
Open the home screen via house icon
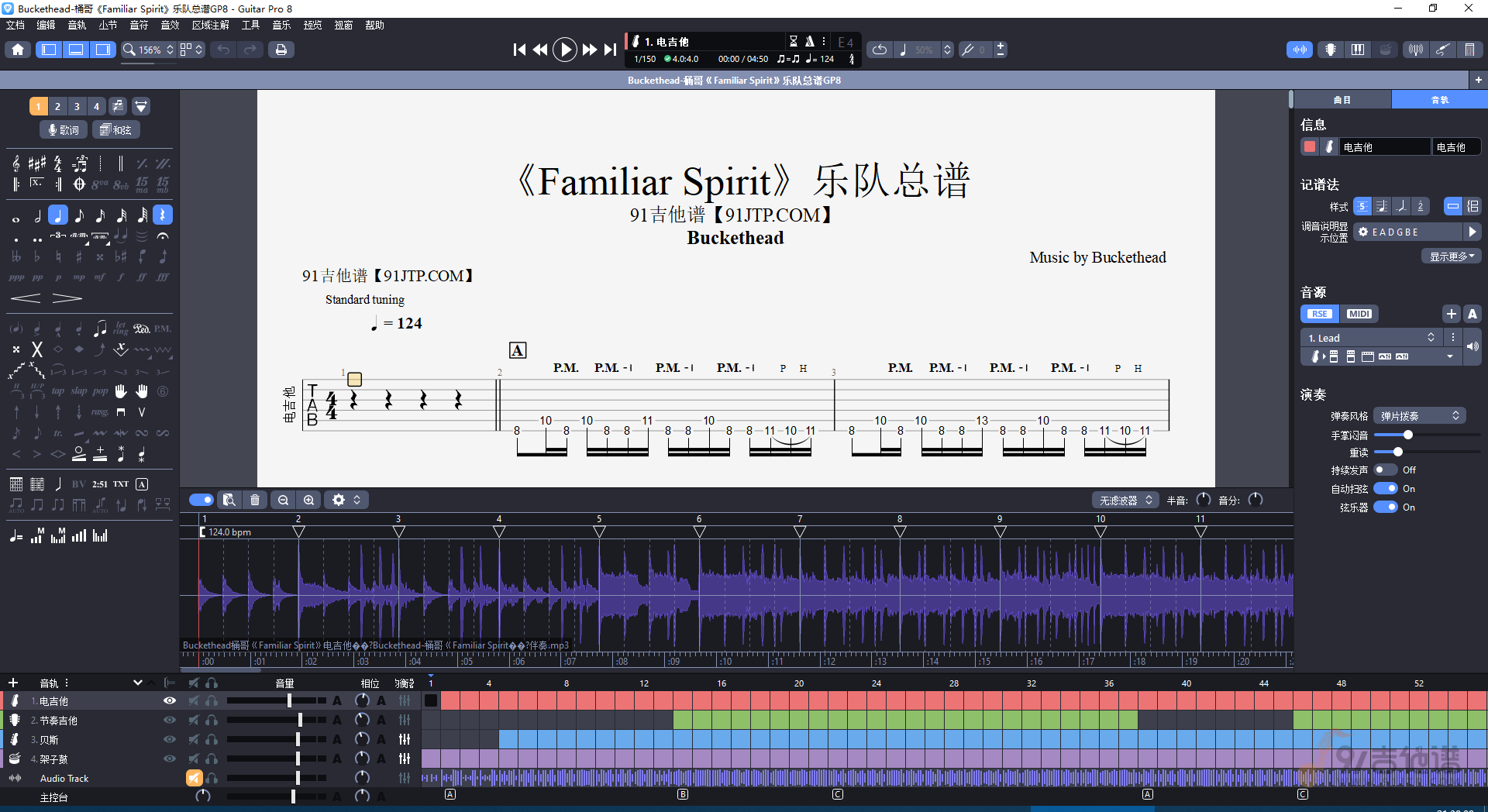tap(18, 50)
